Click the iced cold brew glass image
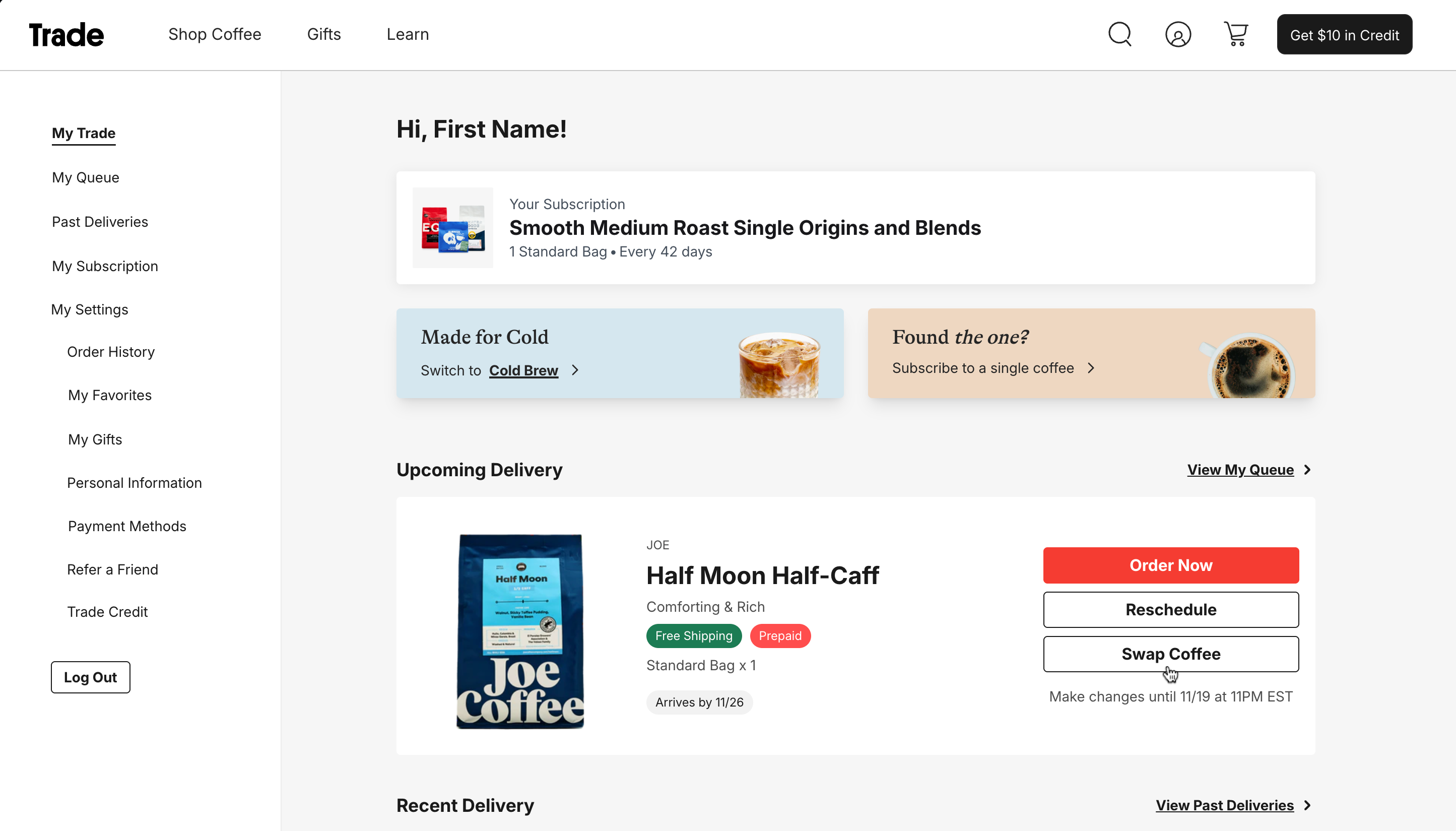This screenshot has width=1456, height=831. 779,365
